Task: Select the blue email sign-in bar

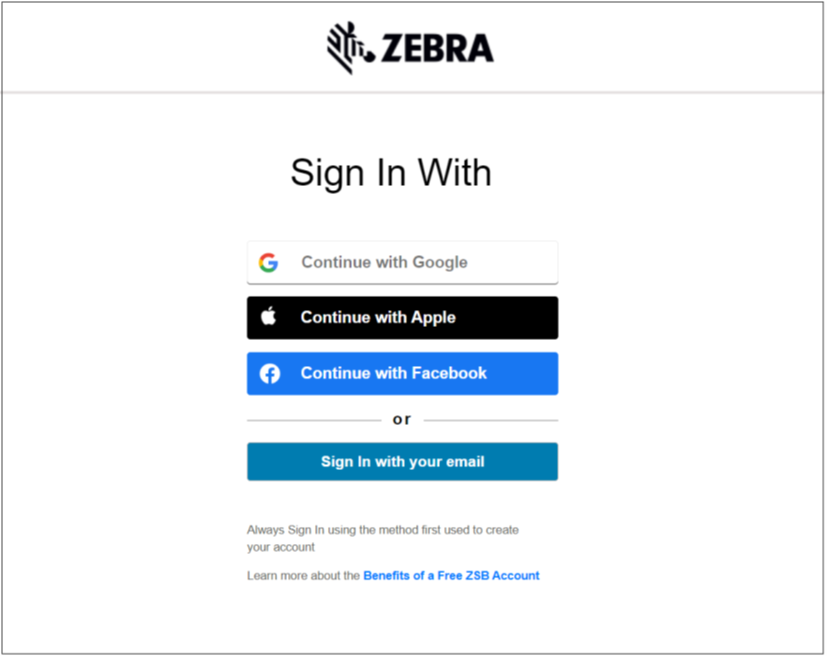Action: click(x=402, y=461)
